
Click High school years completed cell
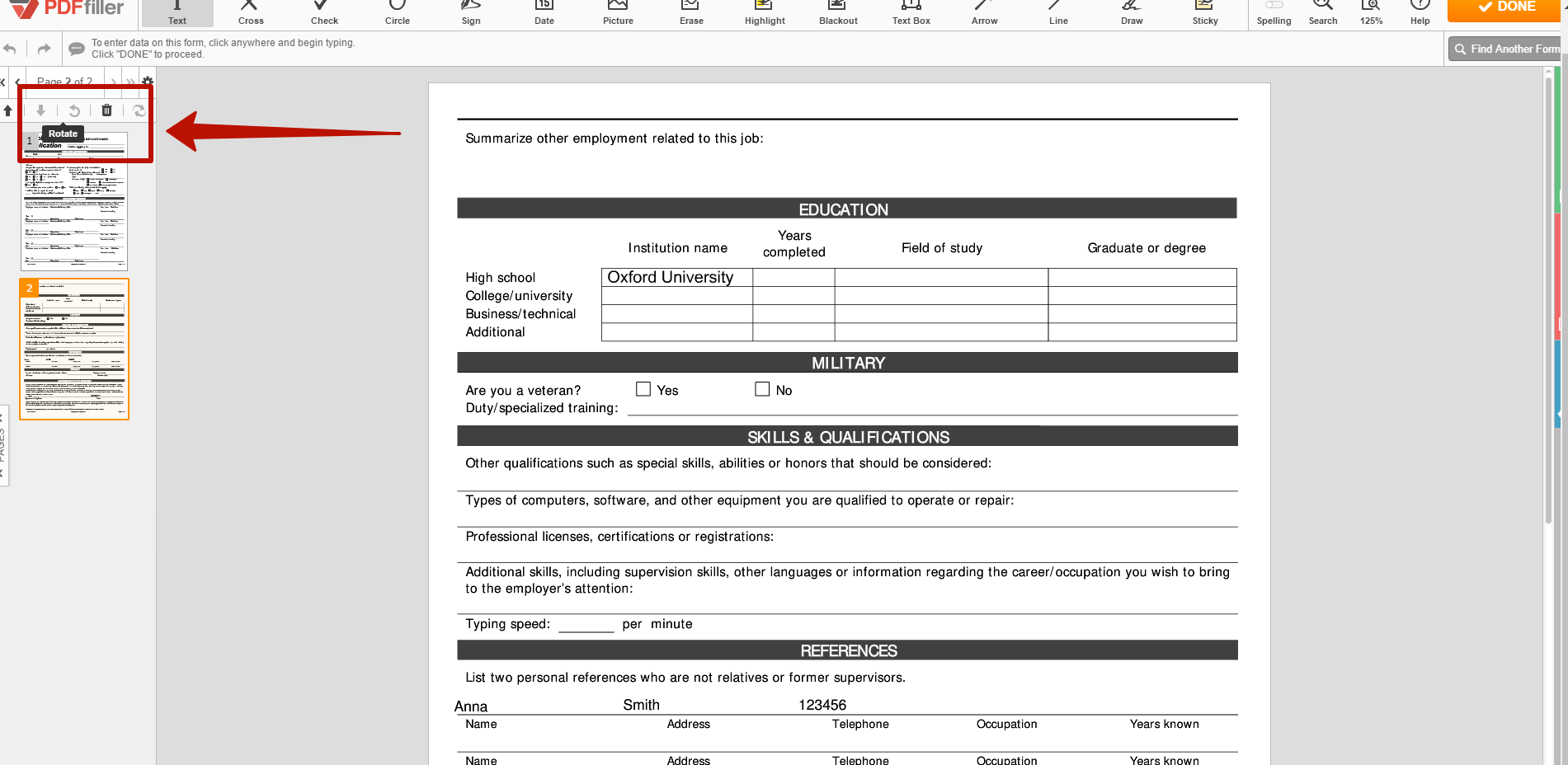(x=793, y=278)
